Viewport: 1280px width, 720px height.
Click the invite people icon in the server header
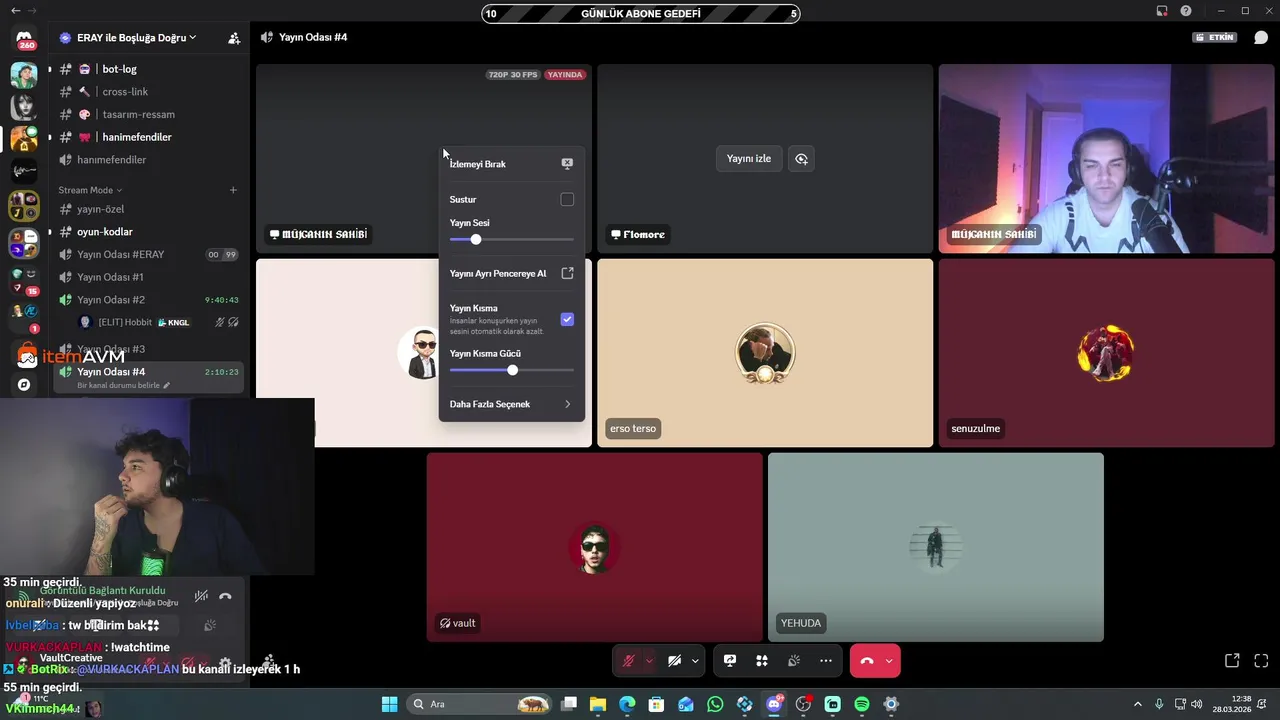pyautogui.click(x=233, y=38)
